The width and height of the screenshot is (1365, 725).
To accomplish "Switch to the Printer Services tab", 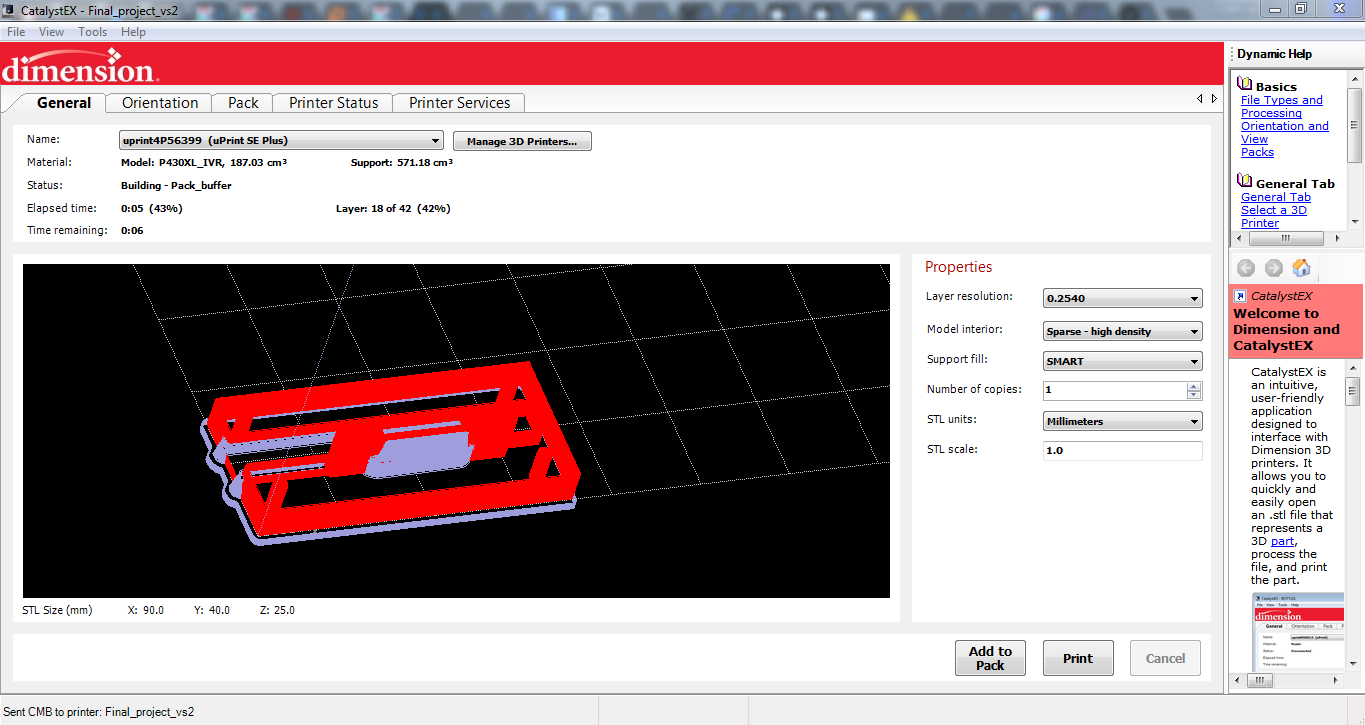I will [x=459, y=103].
